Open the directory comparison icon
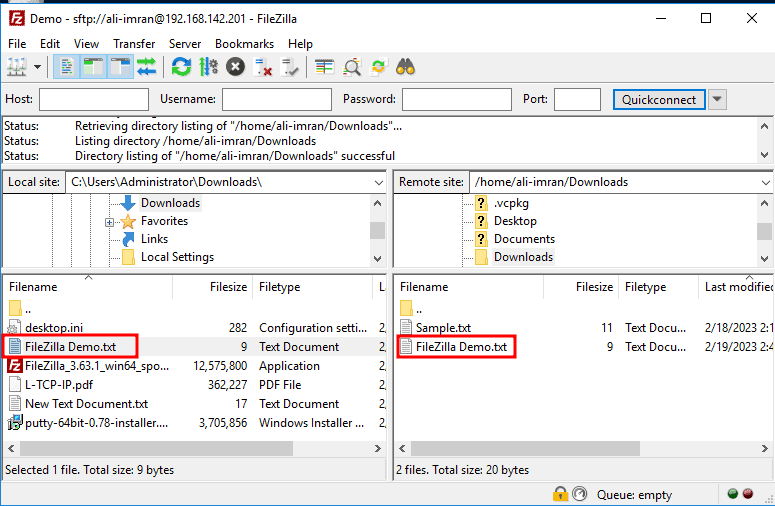This screenshot has width=775, height=506. (324, 67)
